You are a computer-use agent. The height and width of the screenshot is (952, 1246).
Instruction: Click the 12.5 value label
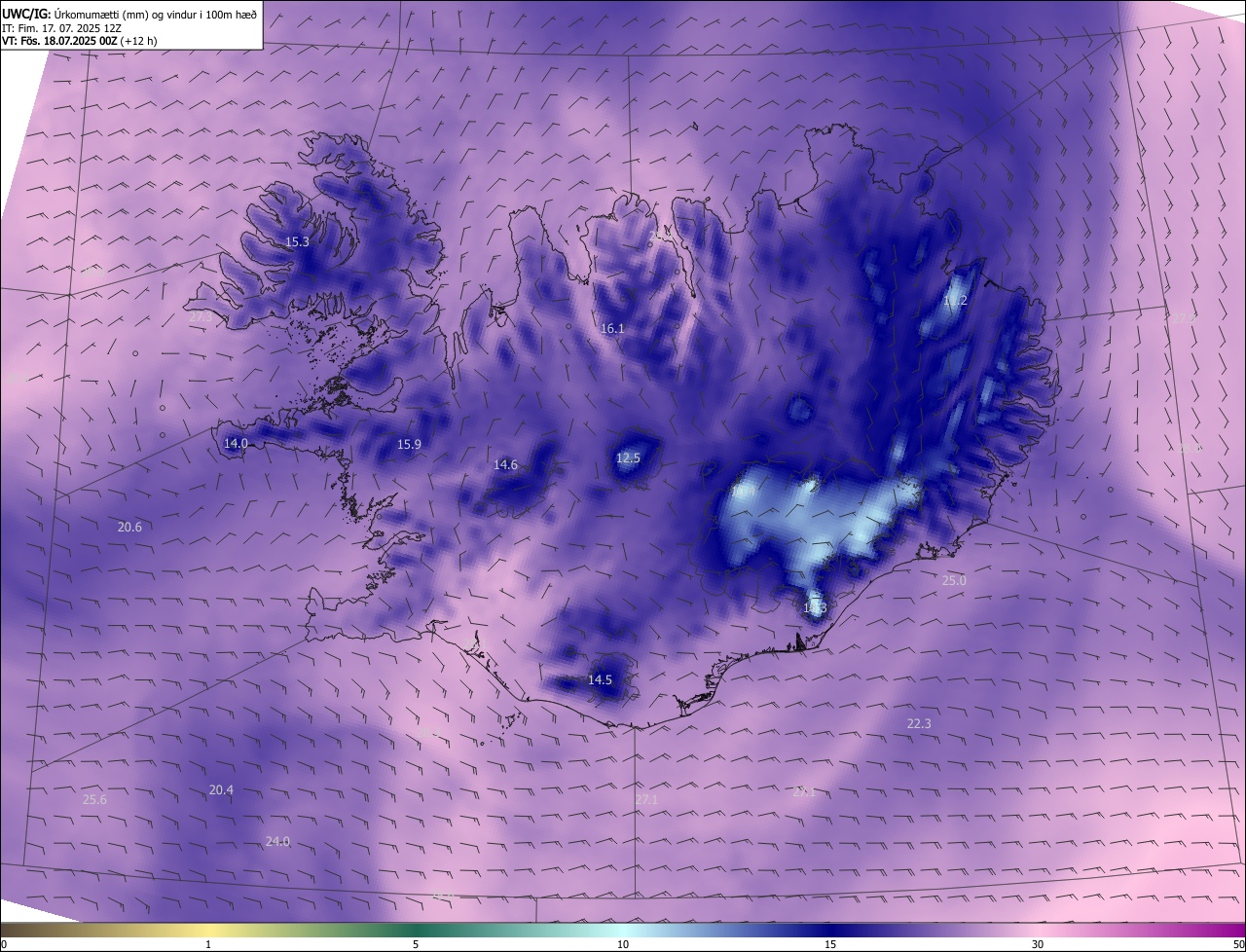(628, 458)
